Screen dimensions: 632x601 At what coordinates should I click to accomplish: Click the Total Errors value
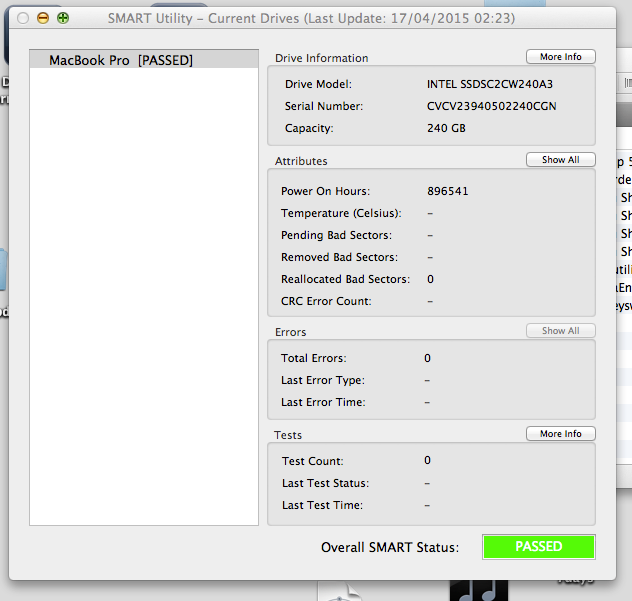(x=427, y=358)
